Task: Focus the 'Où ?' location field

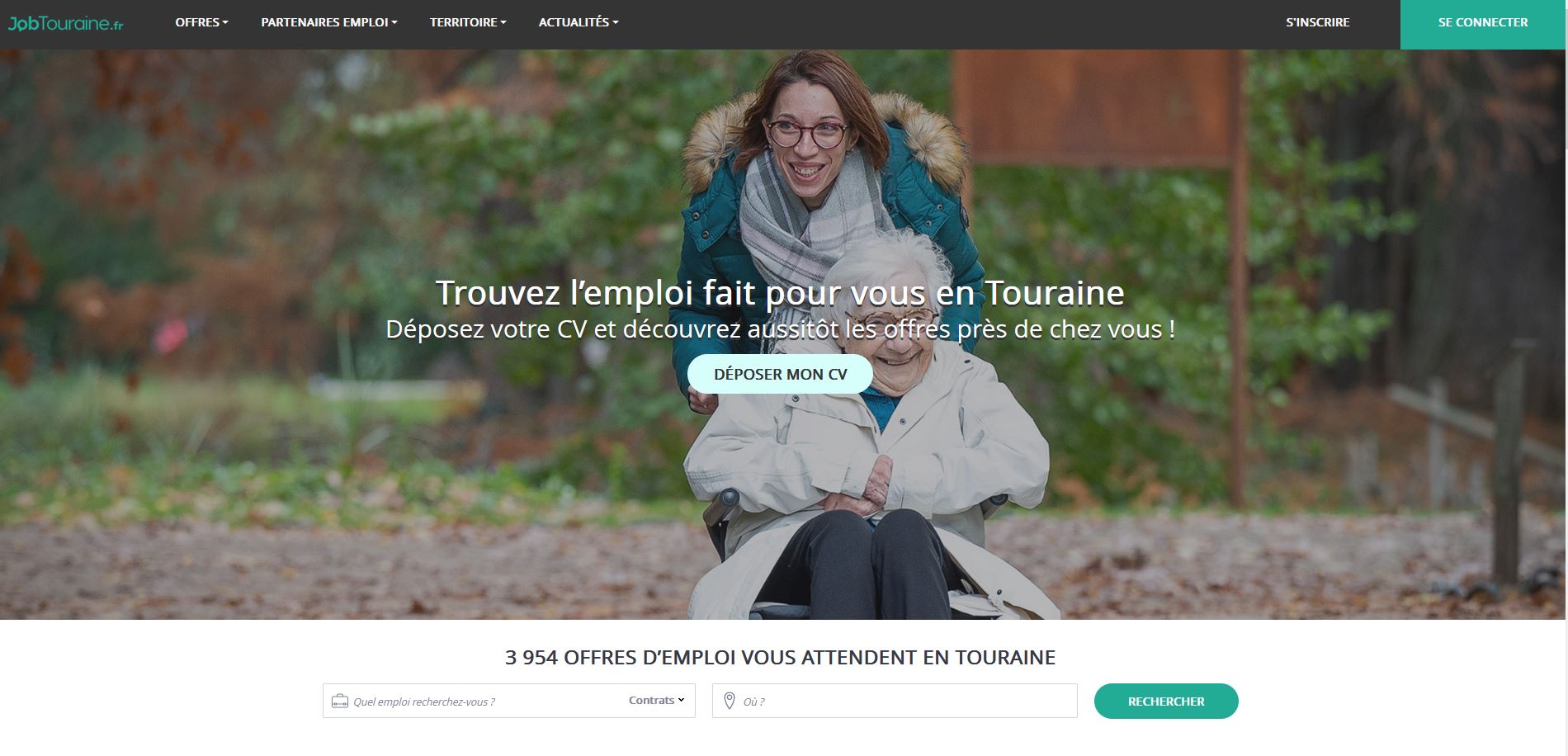Action: coord(895,701)
